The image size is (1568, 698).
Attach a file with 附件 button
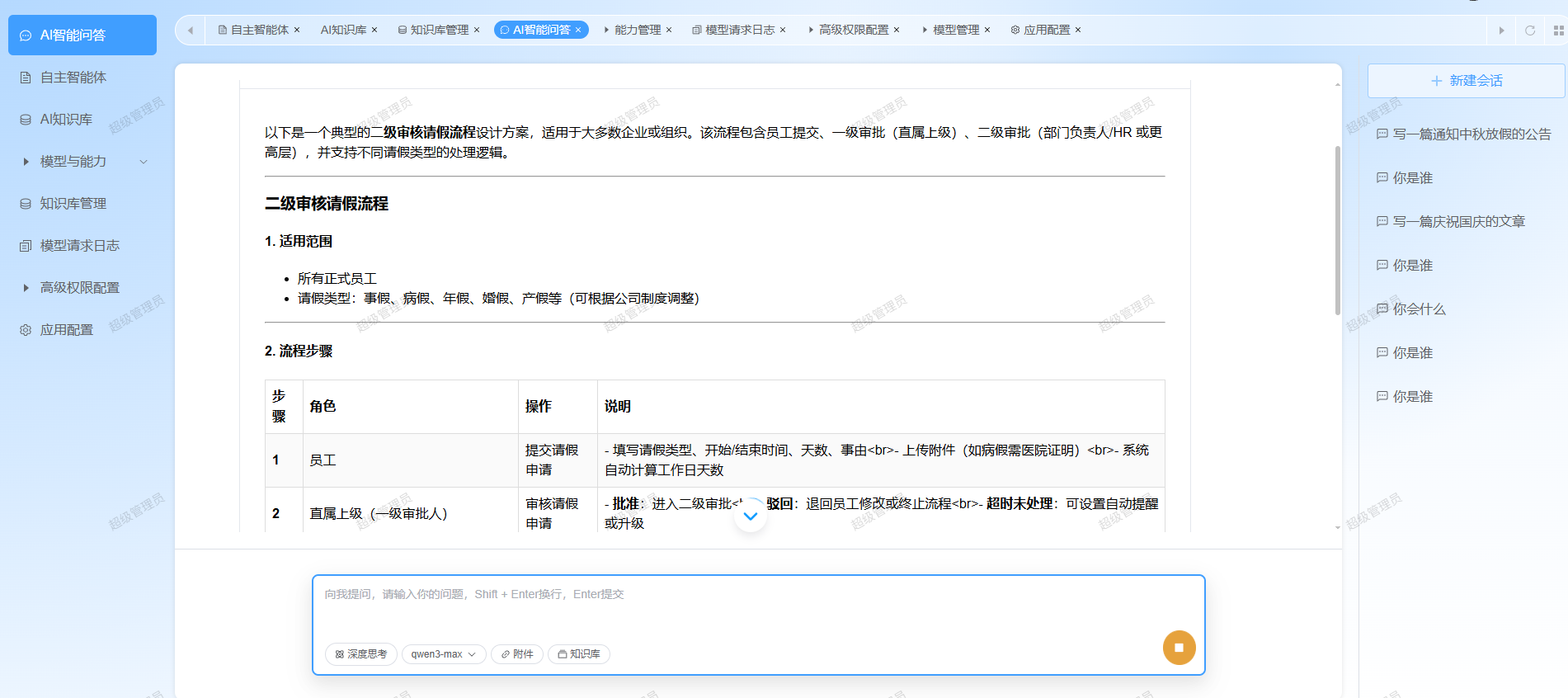[x=517, y=654]
